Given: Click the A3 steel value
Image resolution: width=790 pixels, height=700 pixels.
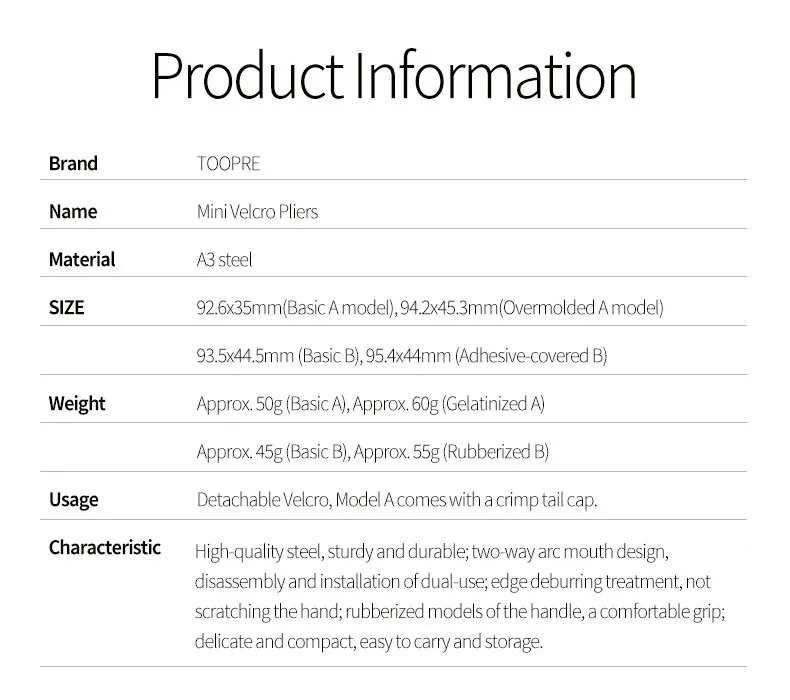Looking at the screenshot, I should tap(224, 260).
